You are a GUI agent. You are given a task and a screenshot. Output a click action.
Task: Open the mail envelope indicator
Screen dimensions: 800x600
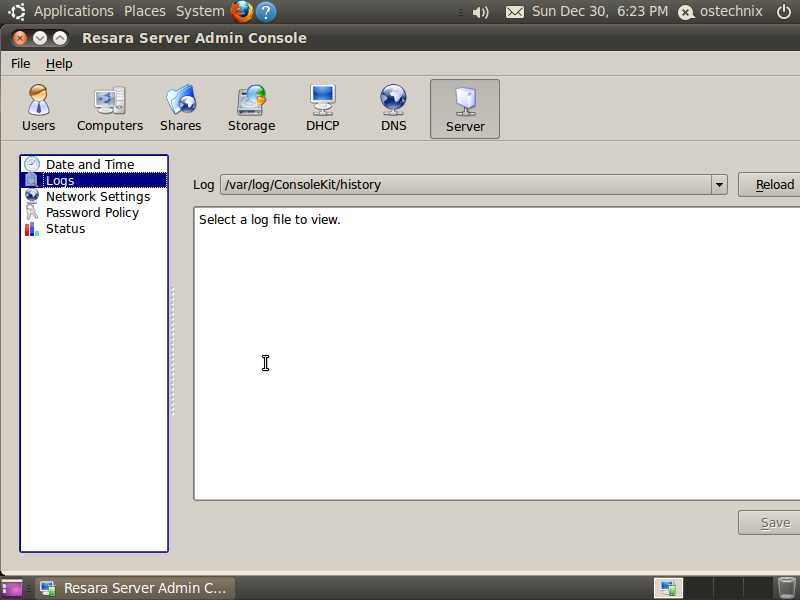click(515, 12)
